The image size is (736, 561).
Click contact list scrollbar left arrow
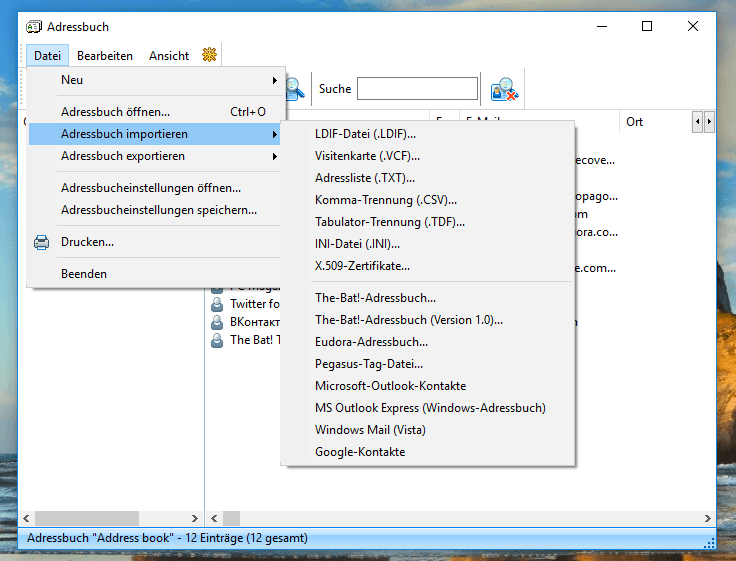click(214, 518)
